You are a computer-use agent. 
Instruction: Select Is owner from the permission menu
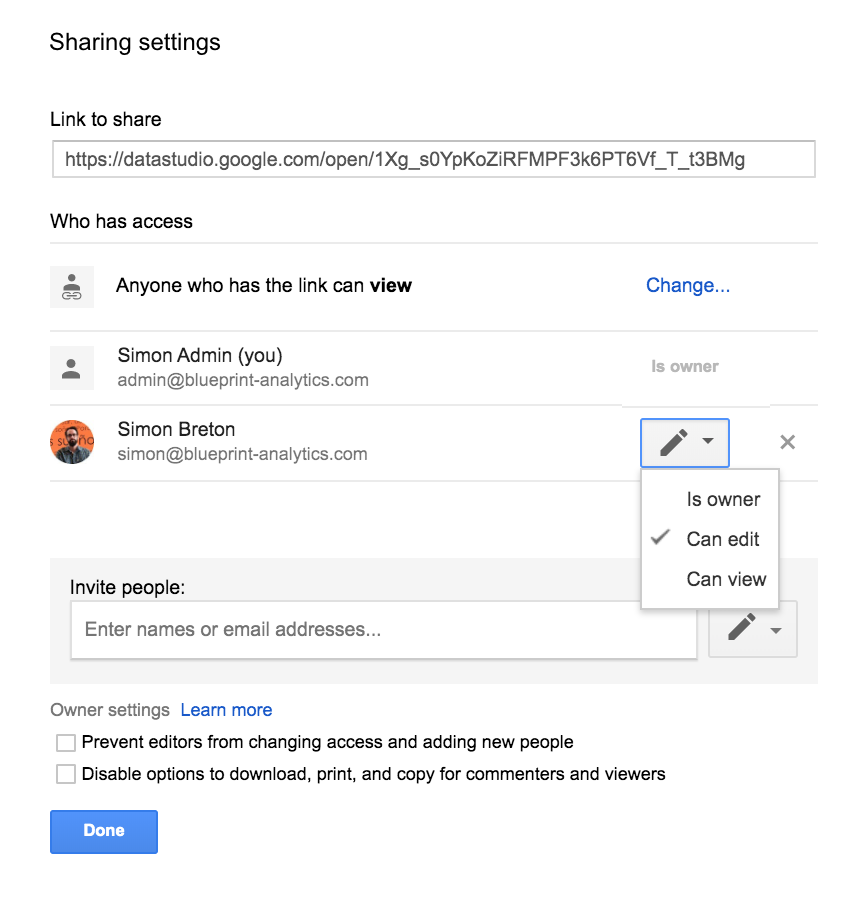[x=723, y=499]
